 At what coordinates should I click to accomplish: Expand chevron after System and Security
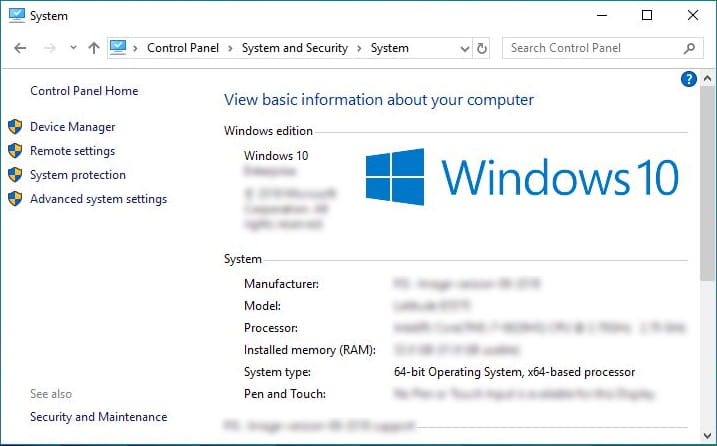(359, 48)
